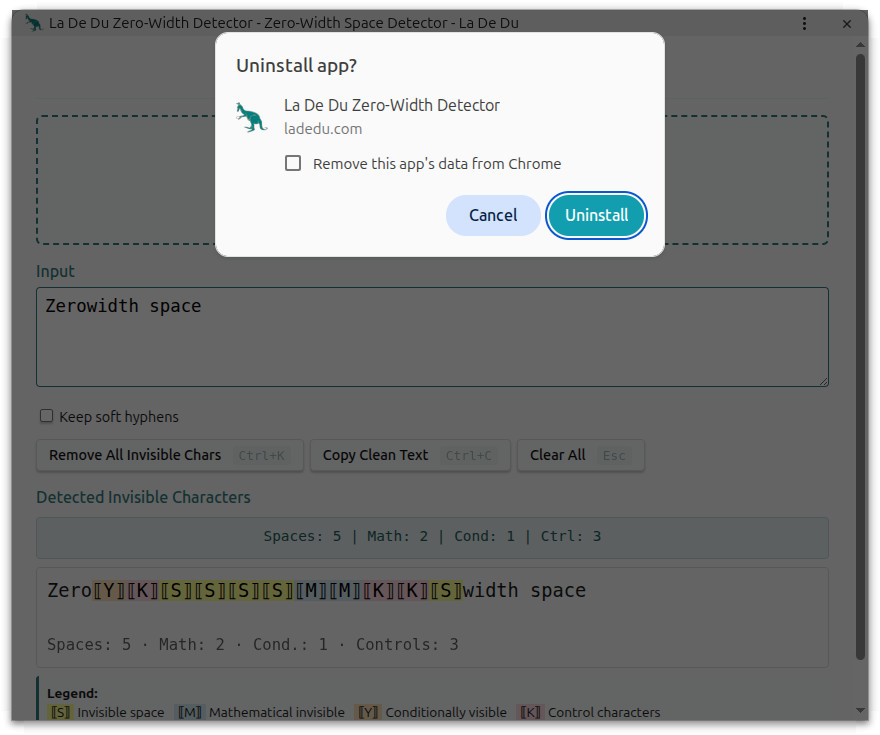Image resolution: width=880 pixels, height=735 pixels.
Task: Click the textarea resize handle corner
Action: [x=823, y=382]
